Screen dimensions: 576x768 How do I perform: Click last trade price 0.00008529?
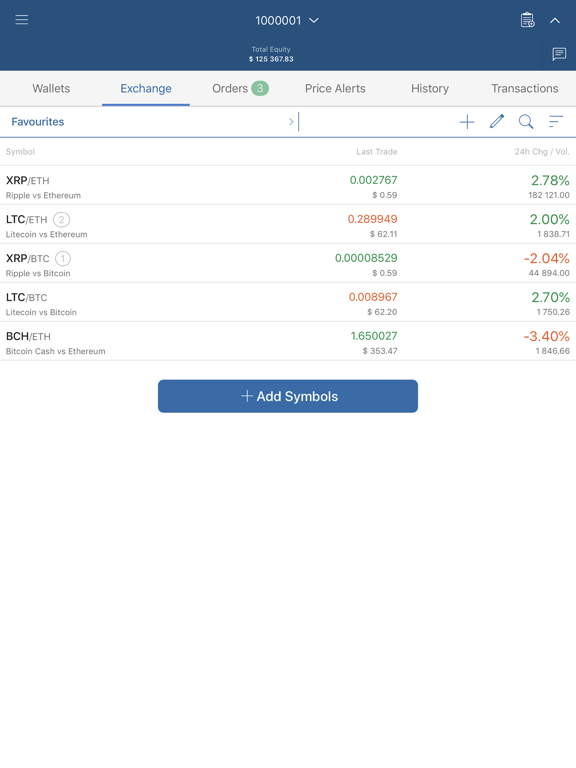click(x=366, y=258)
